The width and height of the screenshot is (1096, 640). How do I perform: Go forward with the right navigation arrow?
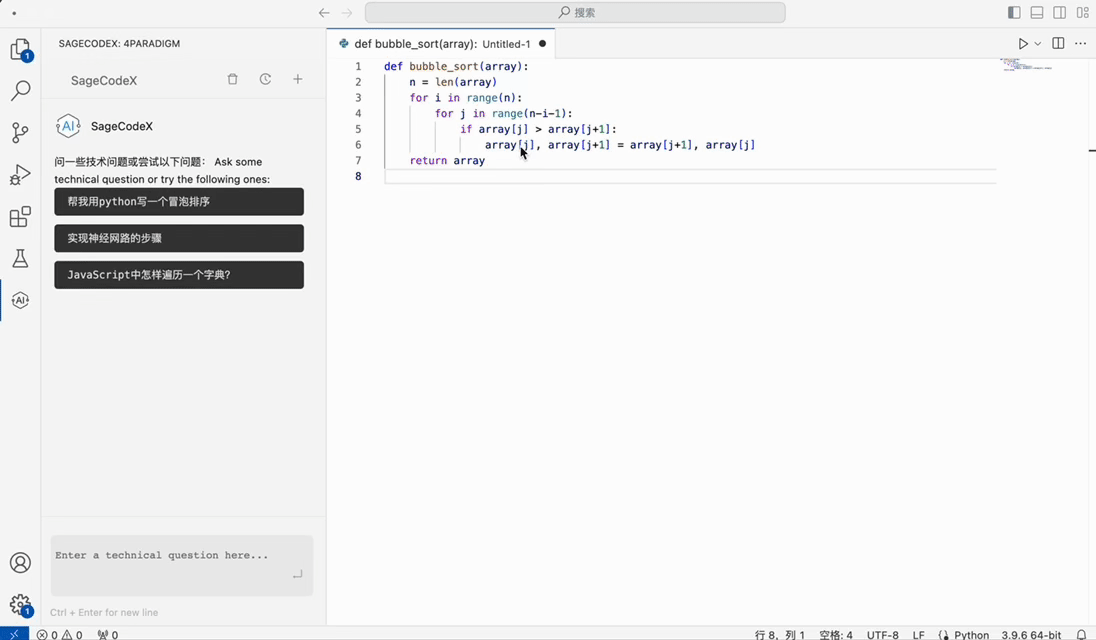coord(347,13)
